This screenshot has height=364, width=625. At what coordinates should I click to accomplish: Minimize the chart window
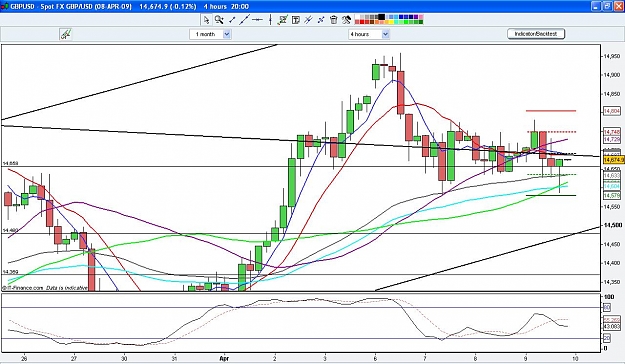point(596,6)
